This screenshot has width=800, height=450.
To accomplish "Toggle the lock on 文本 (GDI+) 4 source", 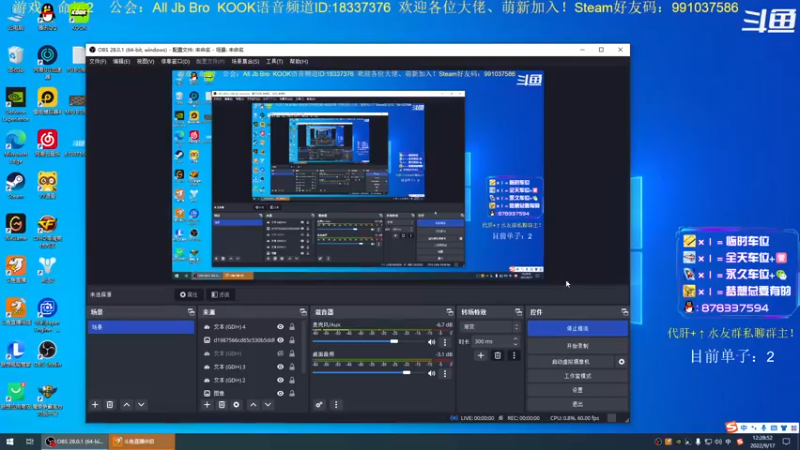I will point(292,327).
